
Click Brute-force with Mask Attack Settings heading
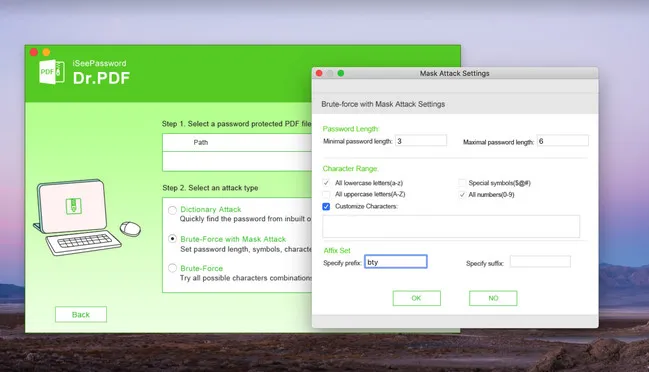click(383, 104)
